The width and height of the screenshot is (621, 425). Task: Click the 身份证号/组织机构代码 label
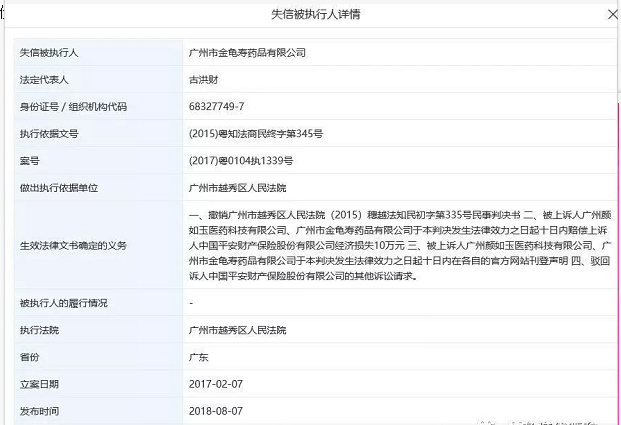click(74, 106)
